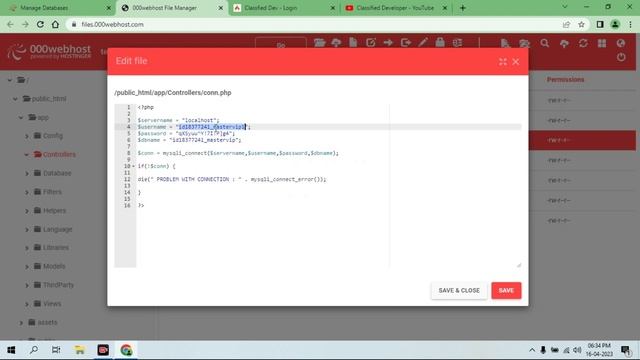
Task: Click the browser reload button
Action: (40, 24)
